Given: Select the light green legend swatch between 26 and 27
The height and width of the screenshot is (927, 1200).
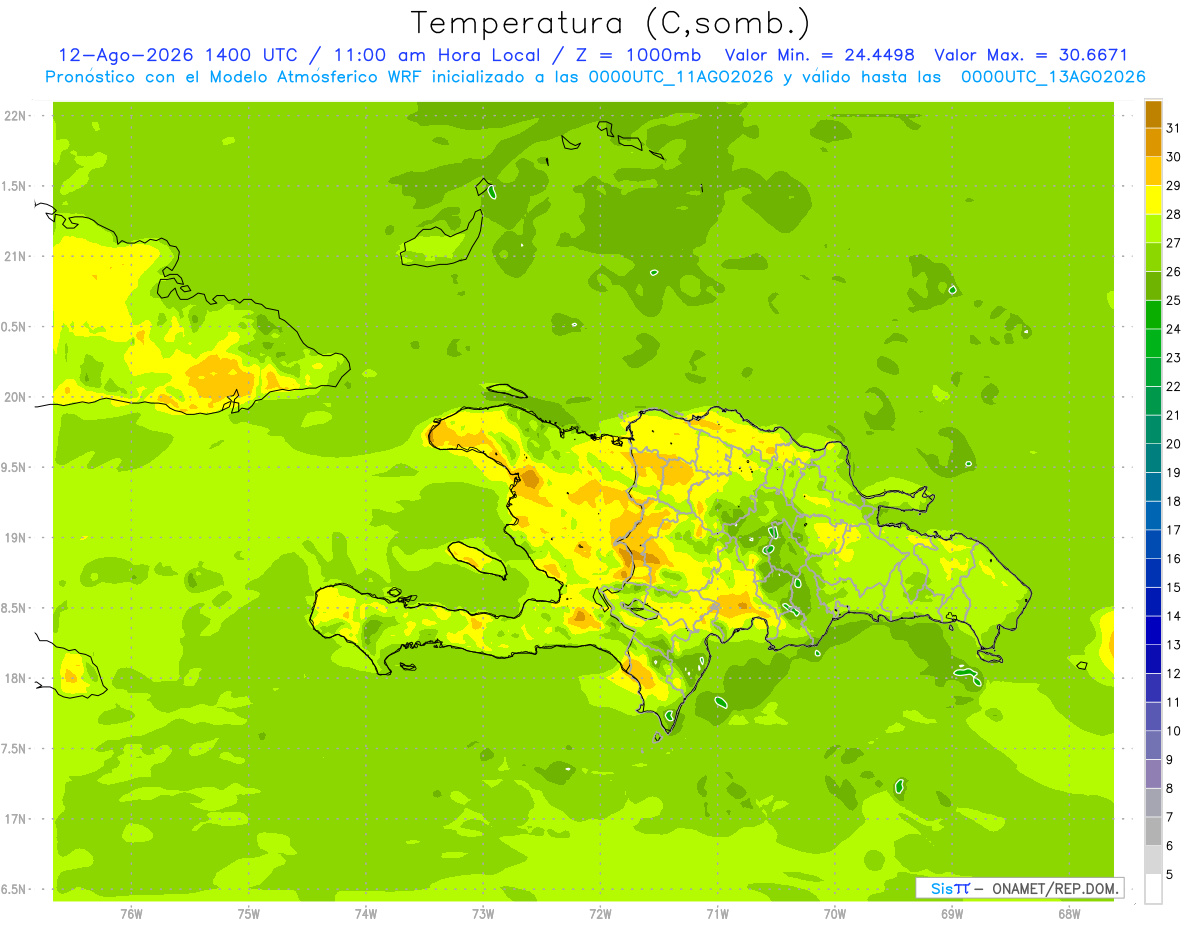Looking at the screenshot, I should click(x=1153, y=258).
